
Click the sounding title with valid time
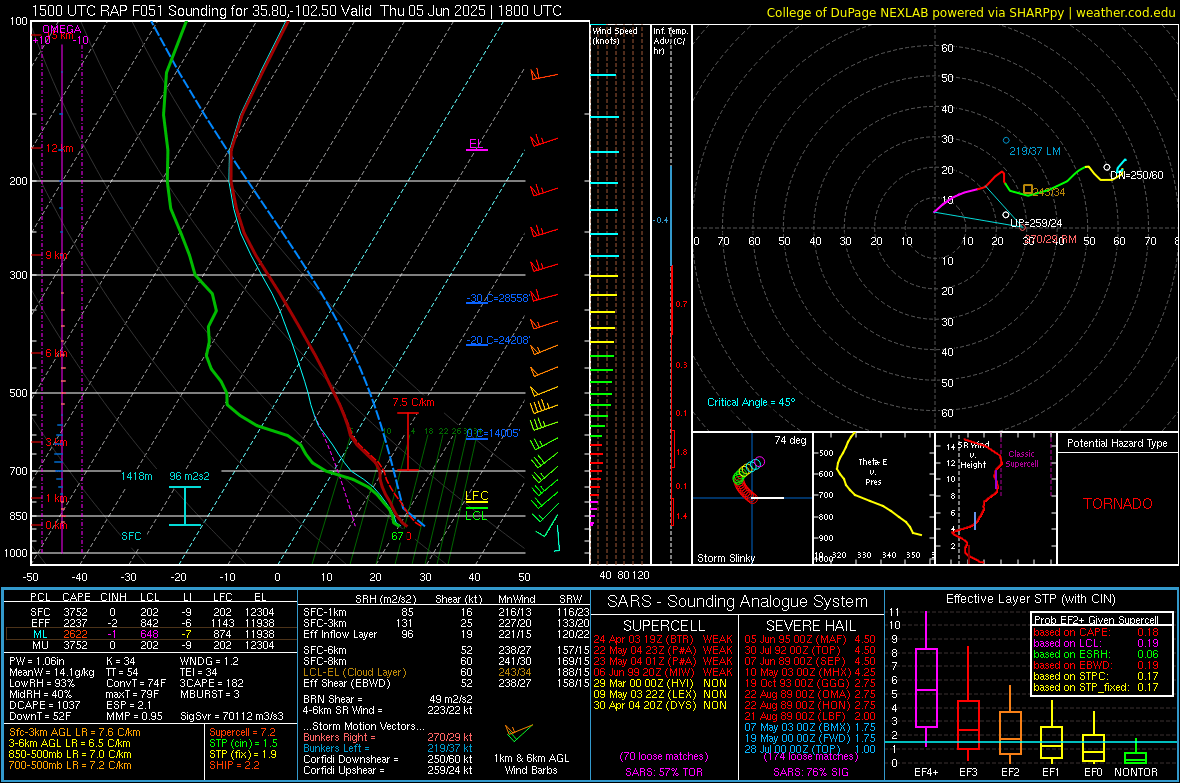point(297,11)
